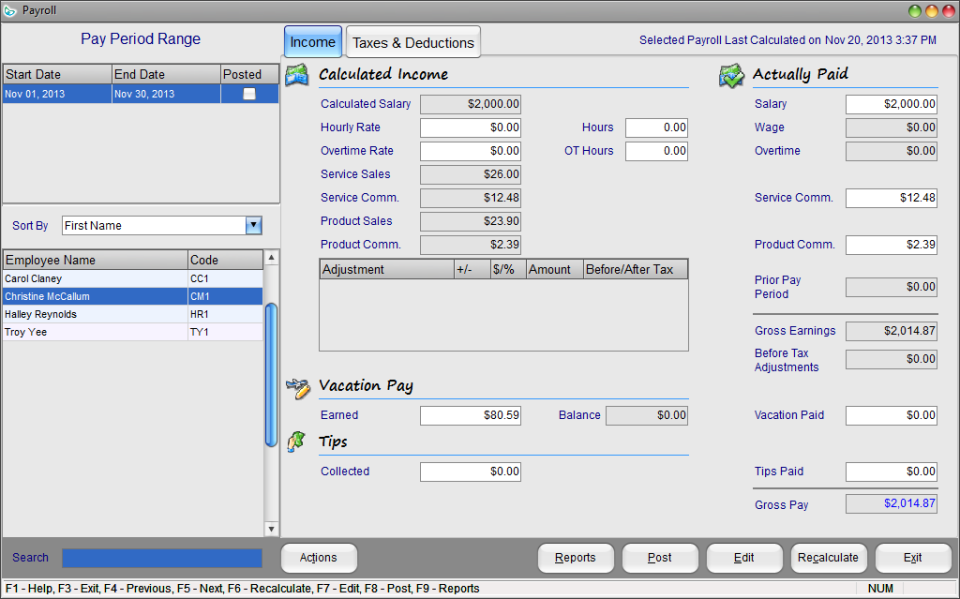Click the End Date column header
Image resolution: width=960 pixels, height=599 pixels.
(x=167, y=74)
